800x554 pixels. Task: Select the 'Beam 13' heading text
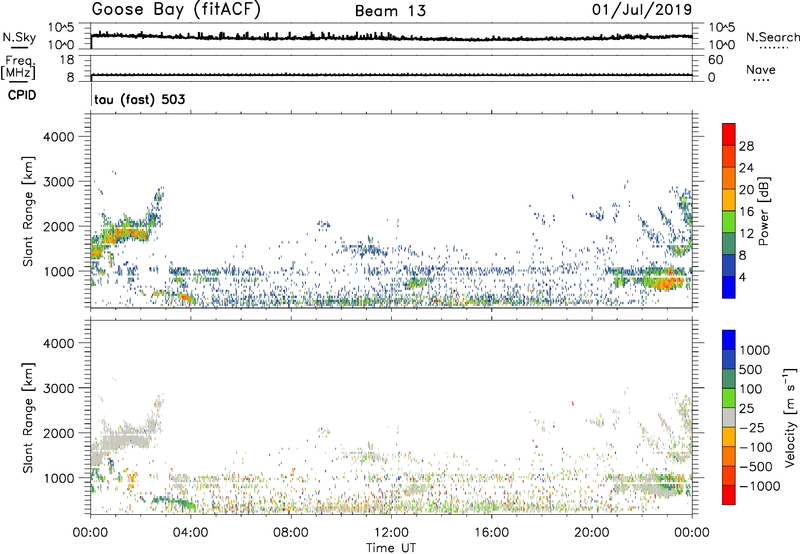pyautogui.click(x=390, y=11)
